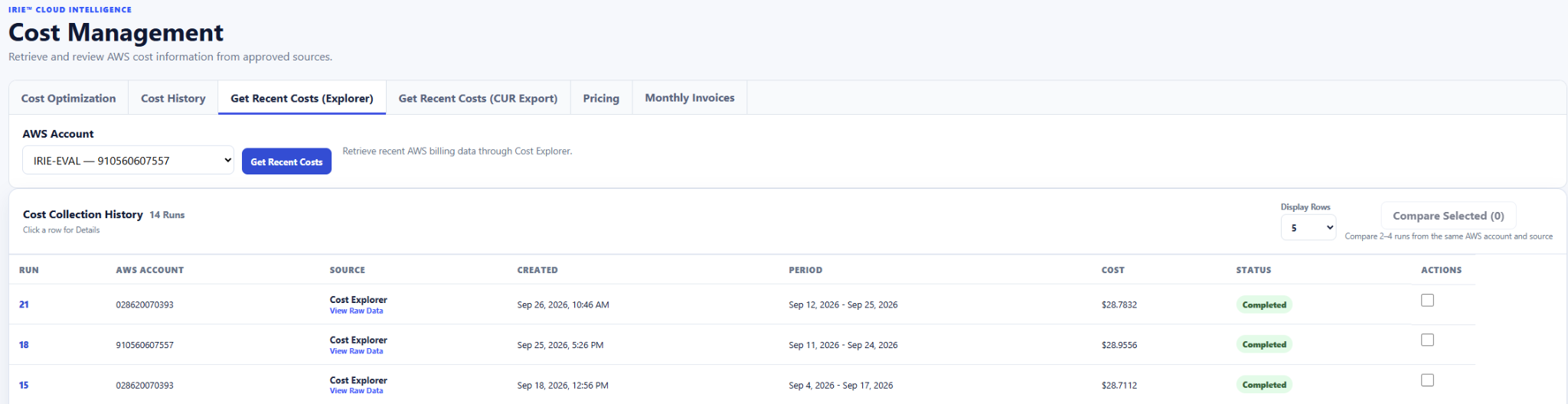Click account 910560607557 in run 18 row
Viewport: 1568px width, 404px height.
coord(145,345)
